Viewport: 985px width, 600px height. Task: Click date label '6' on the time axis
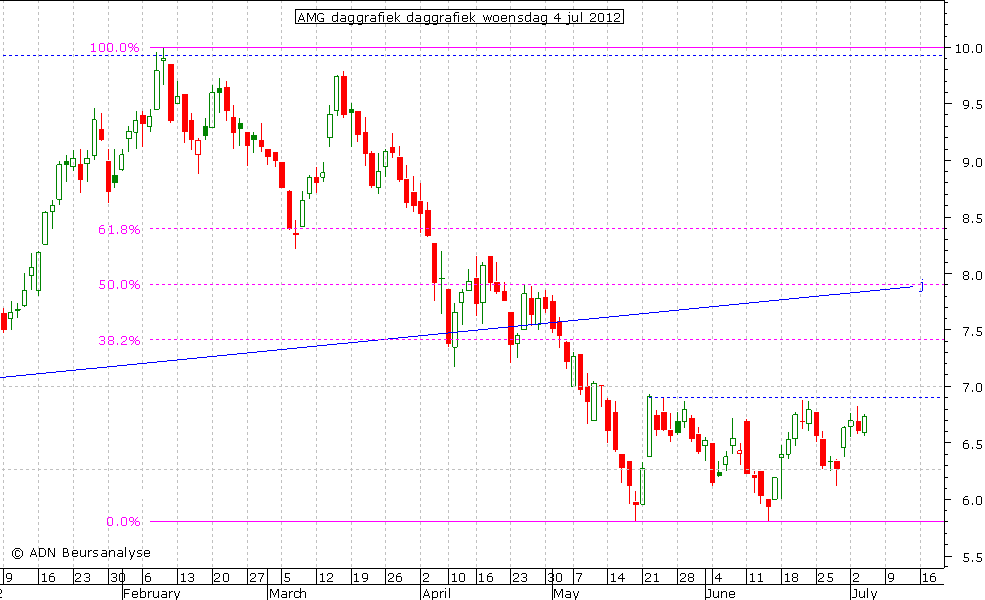(x=148, y=577)
